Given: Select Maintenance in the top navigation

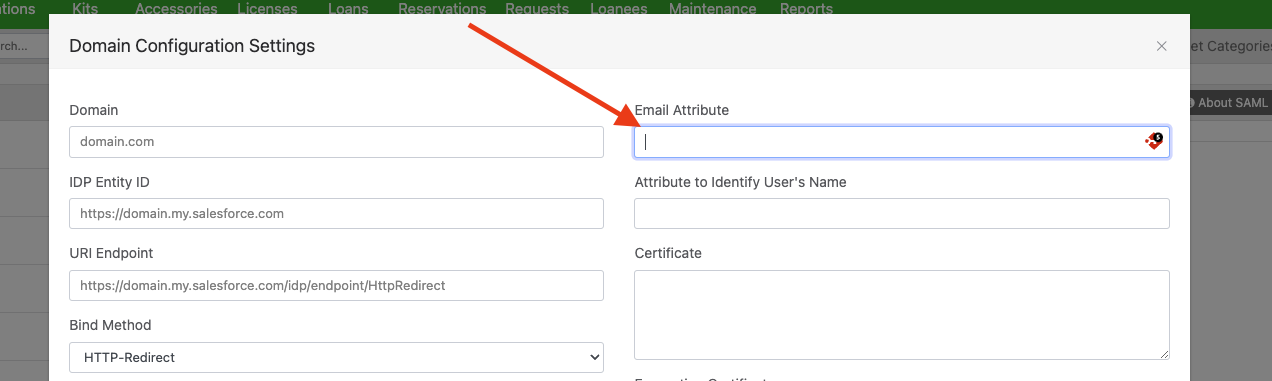Looking at the screenshot, I should click(712, 9).
